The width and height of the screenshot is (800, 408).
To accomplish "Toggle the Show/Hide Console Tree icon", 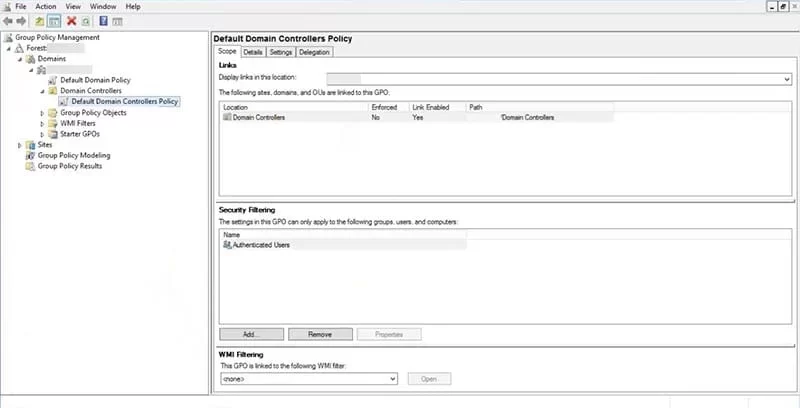I will click(54, 21).
